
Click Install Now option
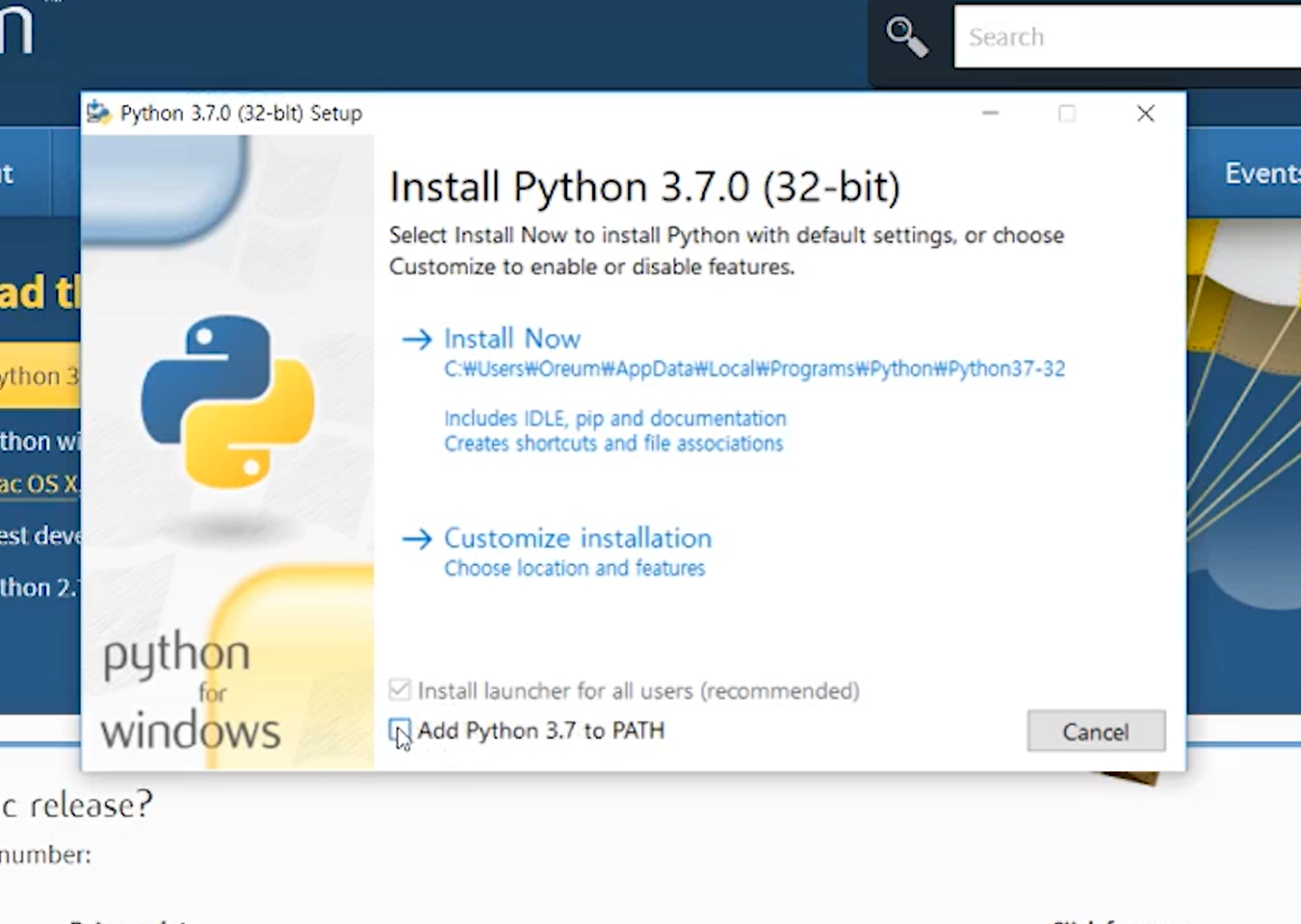pos(512,339)
